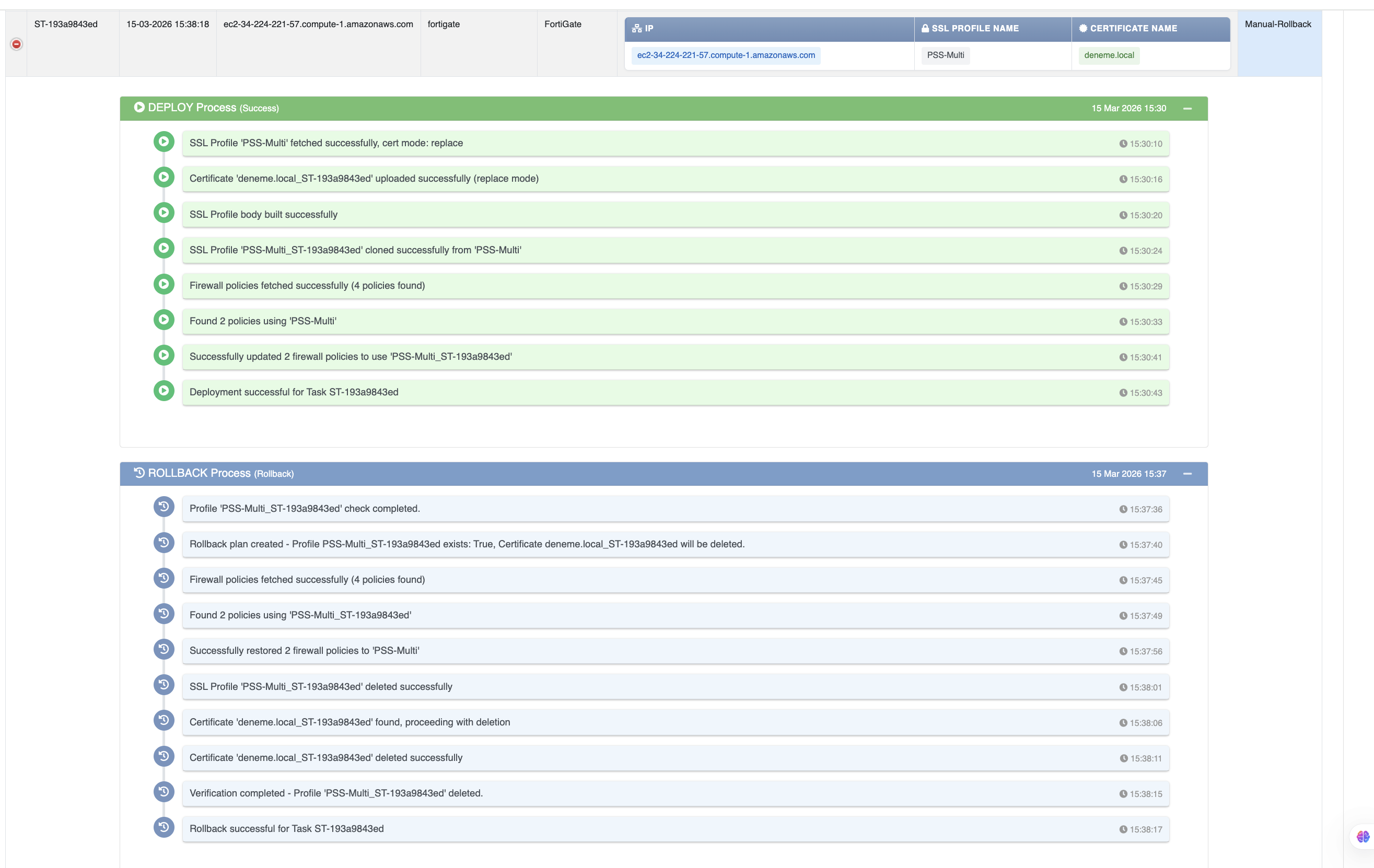The height and width of the screenshot is (868, 1374).
Task: Click step icon for 'Successfully updated 2 firewall policies'
Action: [x=164, y=355]
